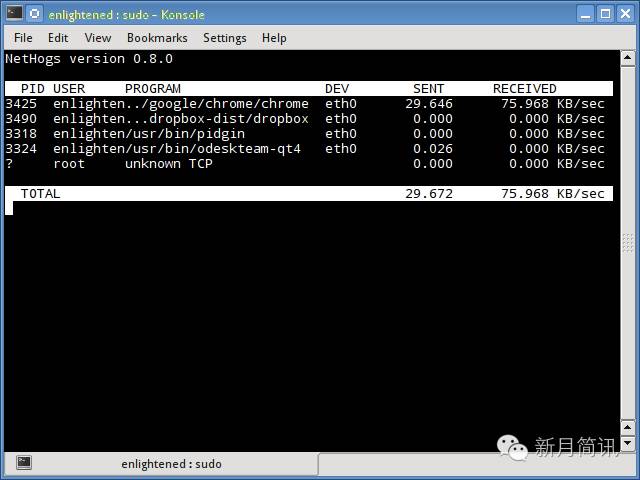Click eth0 in the pidgin row
Image resolution: width=640 pixels, height=480 pixels.
coord(341,134)
